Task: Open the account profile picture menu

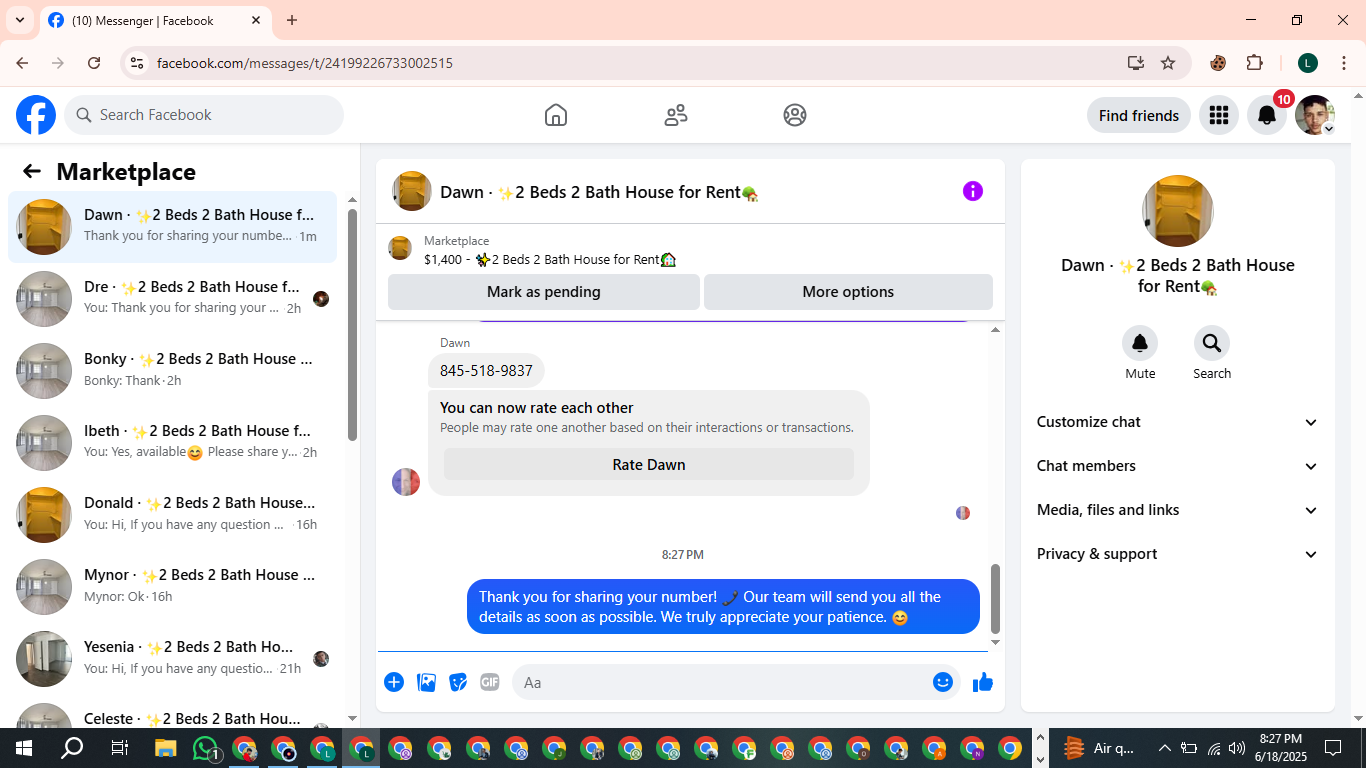Action: coord(1315,115)
